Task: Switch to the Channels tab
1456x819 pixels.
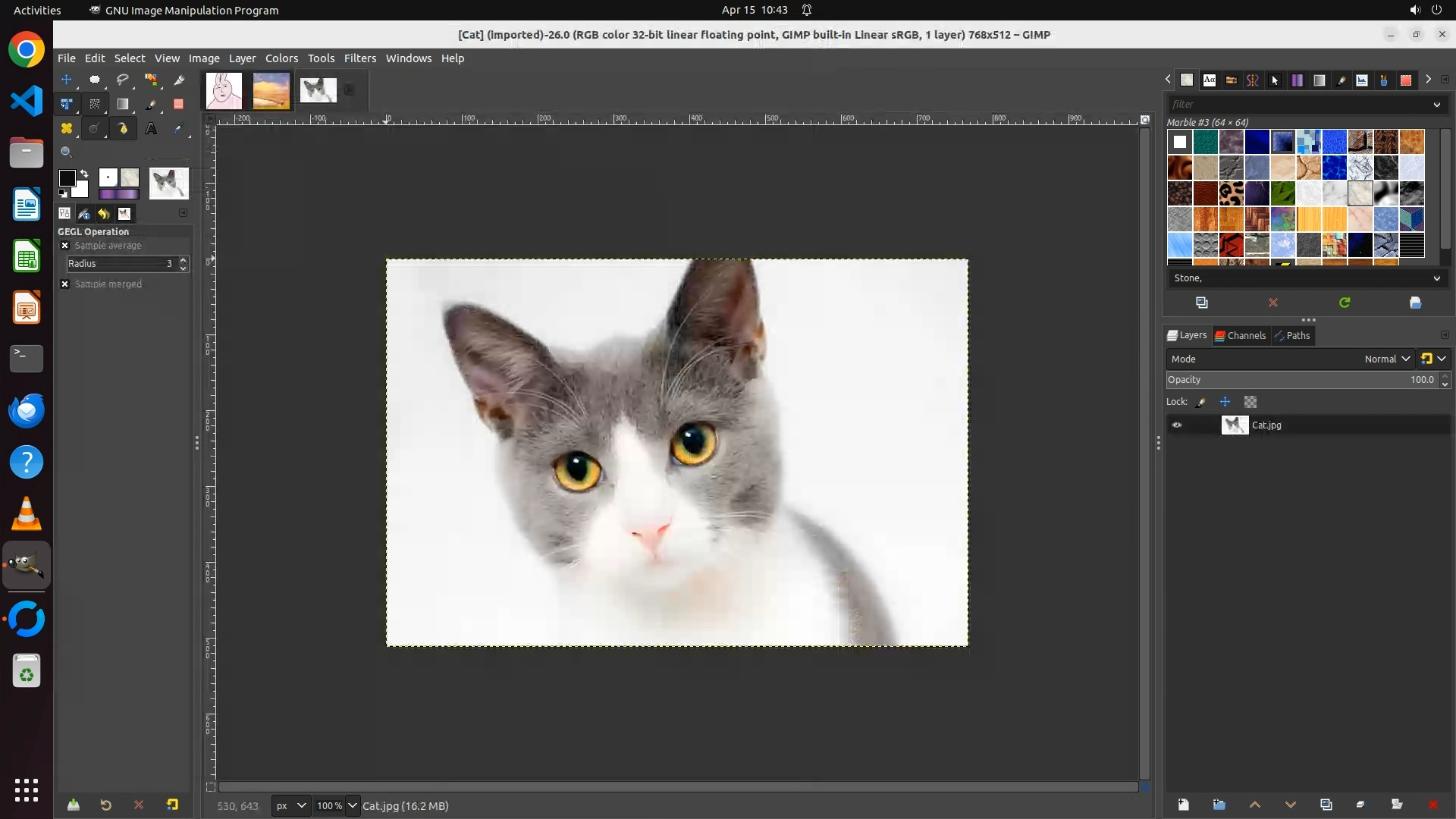Action: 1241,336
